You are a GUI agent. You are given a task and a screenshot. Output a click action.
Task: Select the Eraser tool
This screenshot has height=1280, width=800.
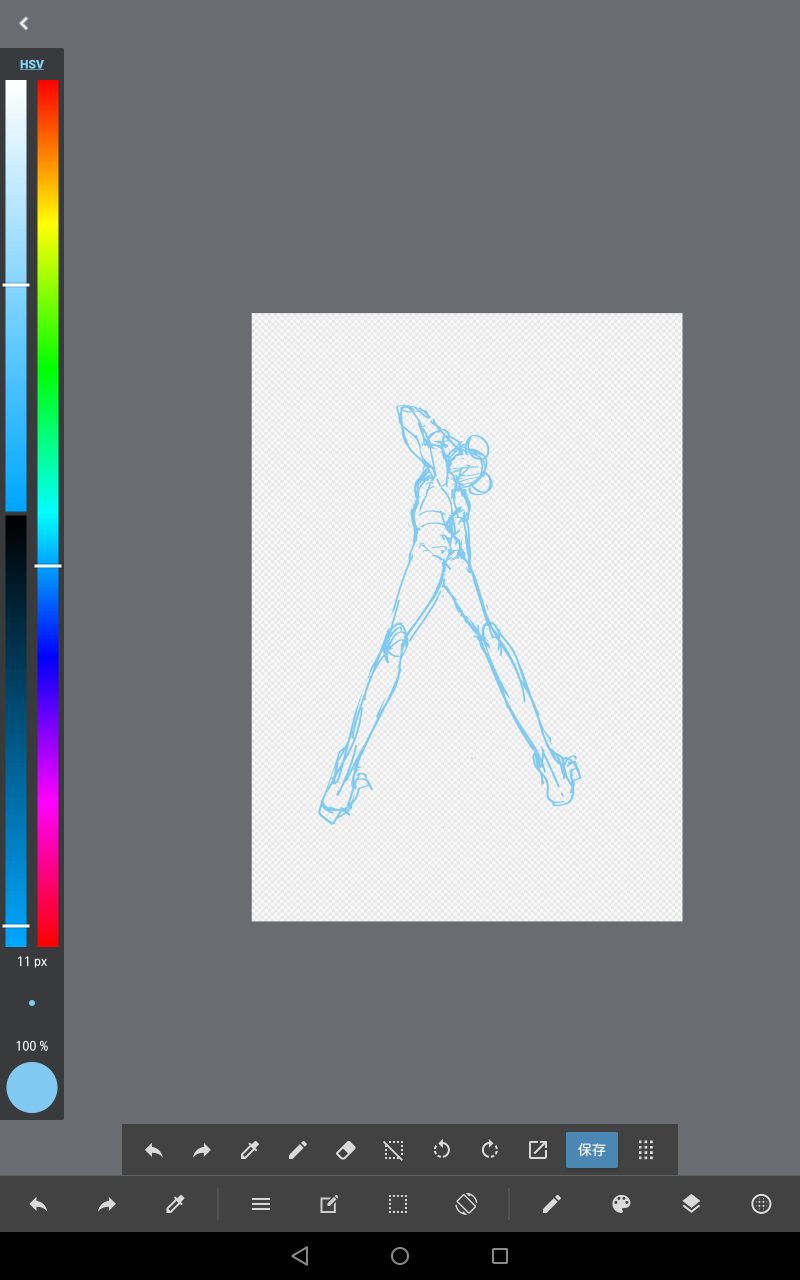pos(346,1150)
